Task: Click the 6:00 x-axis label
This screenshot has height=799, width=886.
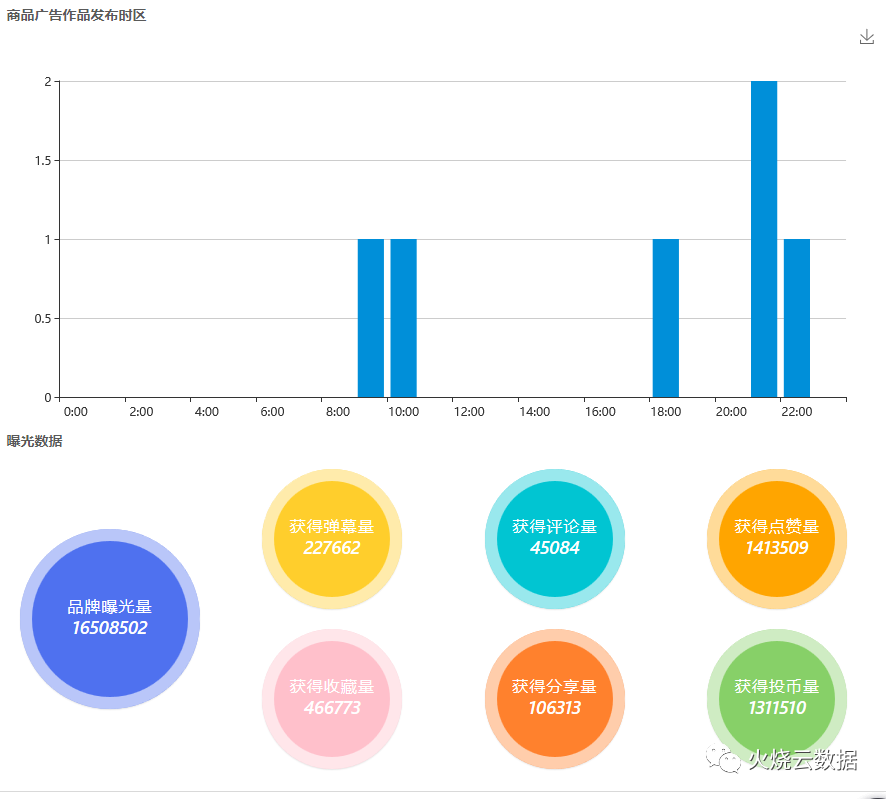Action: tap(272, 412)
